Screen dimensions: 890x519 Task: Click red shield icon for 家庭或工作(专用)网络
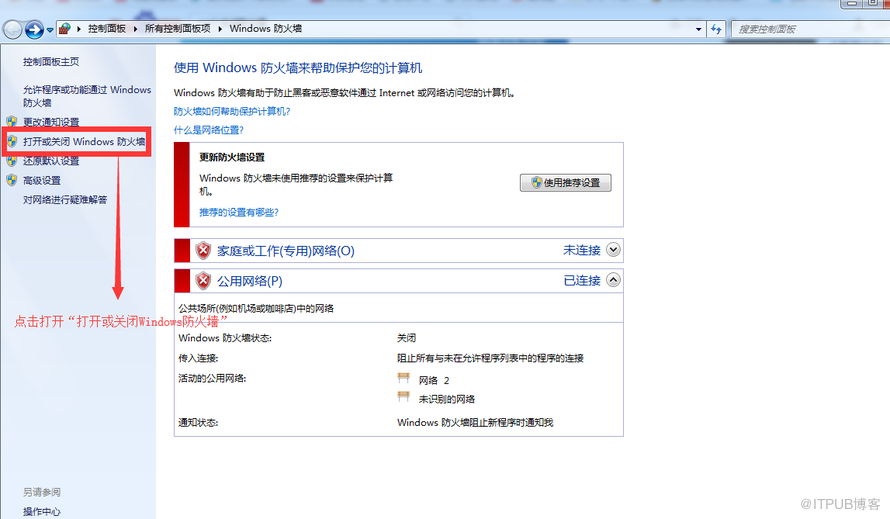[x=203, y=250]
